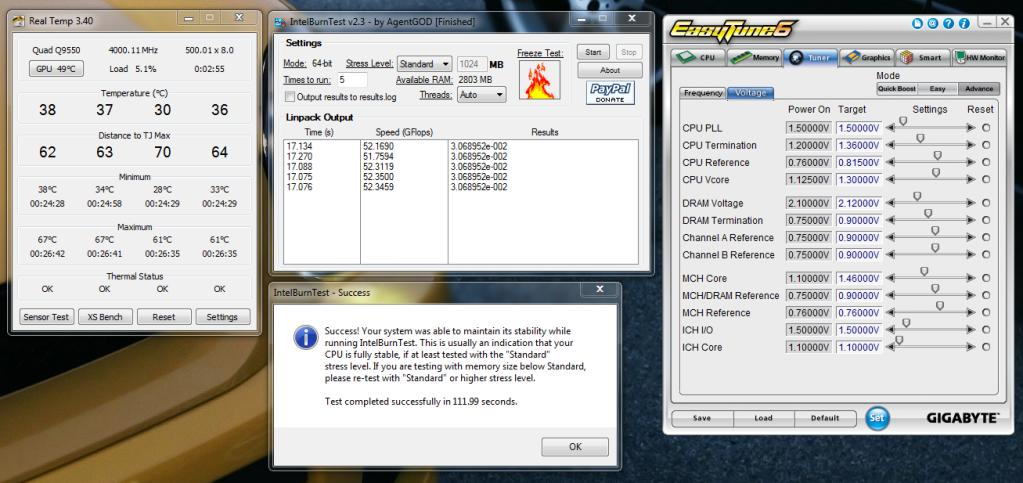
Task: Click the Default button in EasyTune6
Action: tap(825, 418)
